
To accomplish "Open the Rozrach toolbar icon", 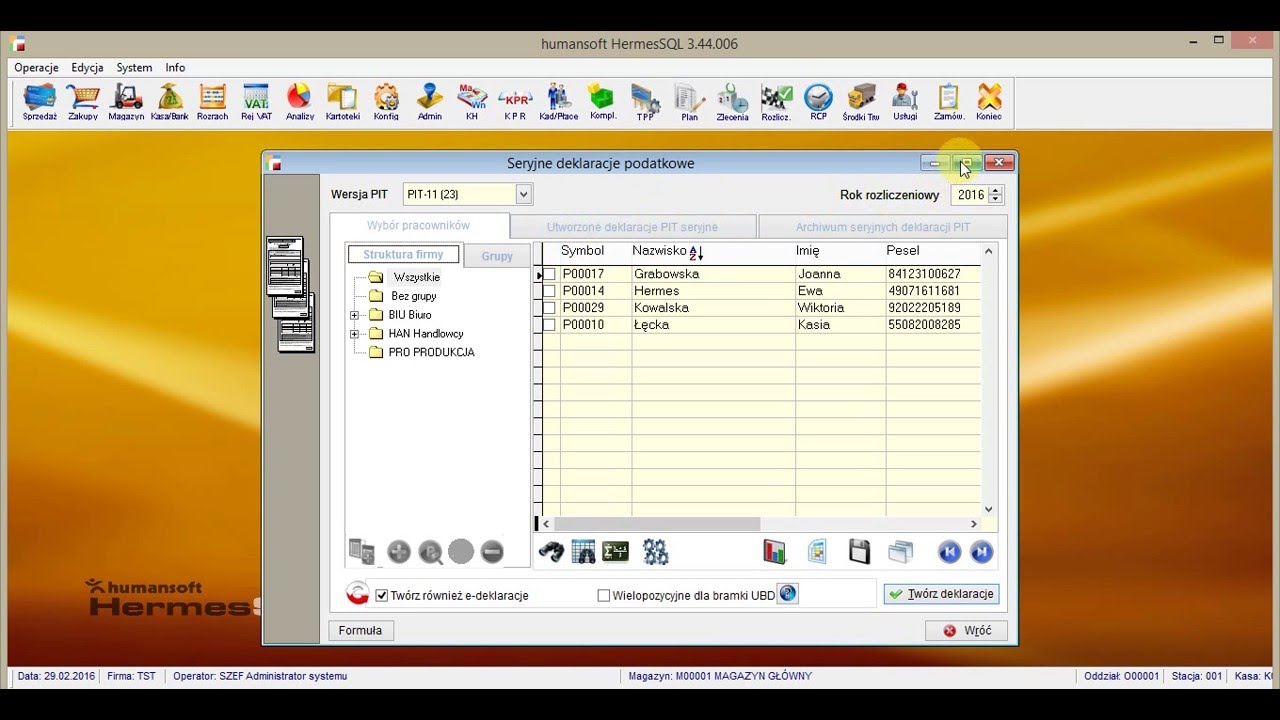I will coord(212,103).
